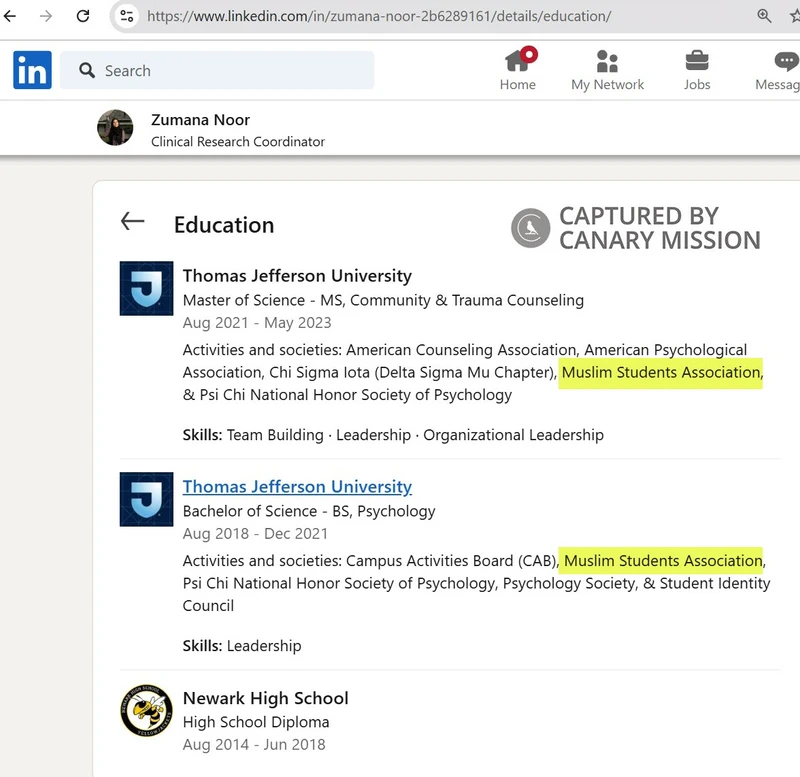
Task: Click the High School Diploma line
Action: pos(256,722)
